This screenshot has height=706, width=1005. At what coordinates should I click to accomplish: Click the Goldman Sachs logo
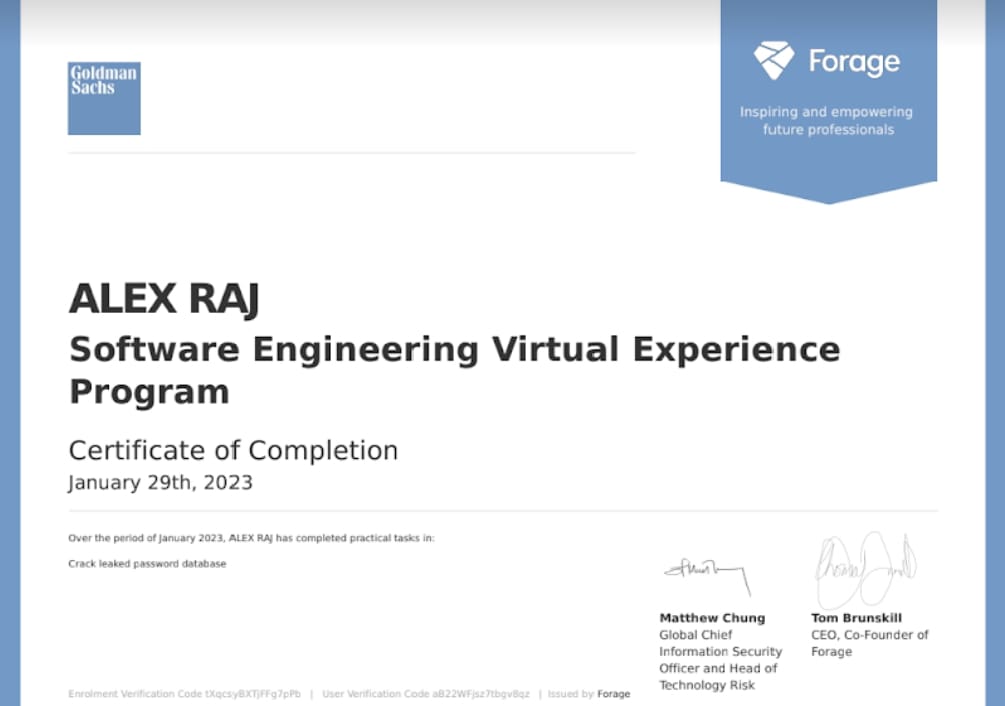point(104,98)
